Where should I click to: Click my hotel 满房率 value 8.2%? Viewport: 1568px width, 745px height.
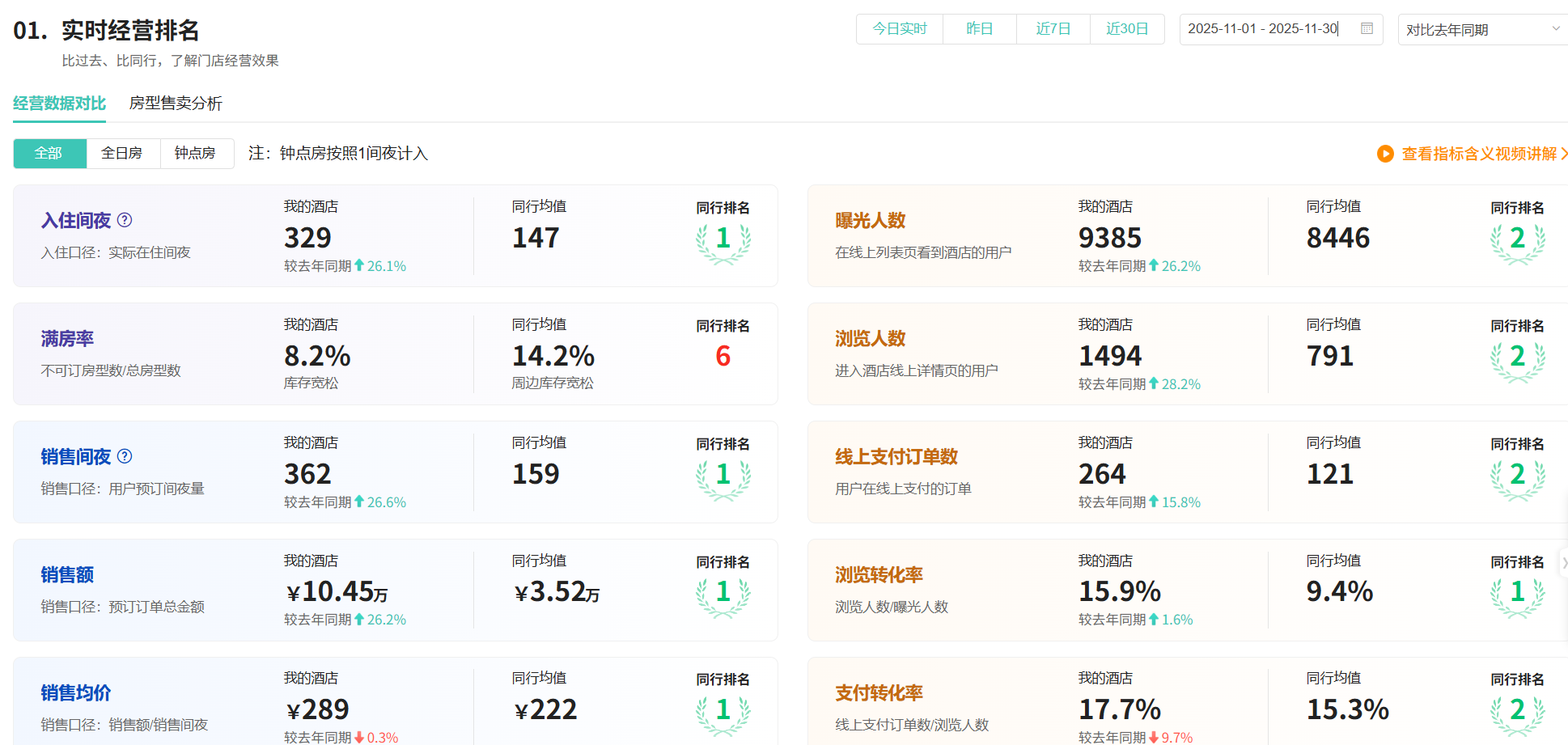(317, 356)
